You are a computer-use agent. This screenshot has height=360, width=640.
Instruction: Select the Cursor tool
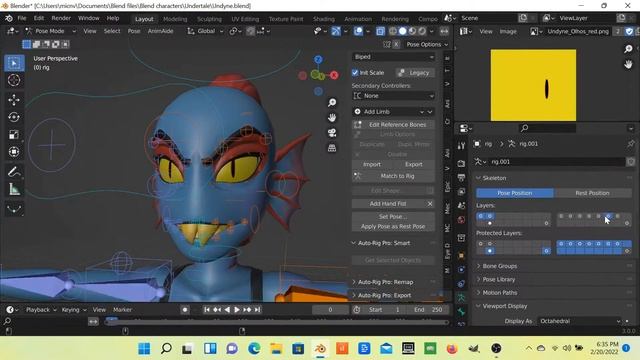pos(14,80)
